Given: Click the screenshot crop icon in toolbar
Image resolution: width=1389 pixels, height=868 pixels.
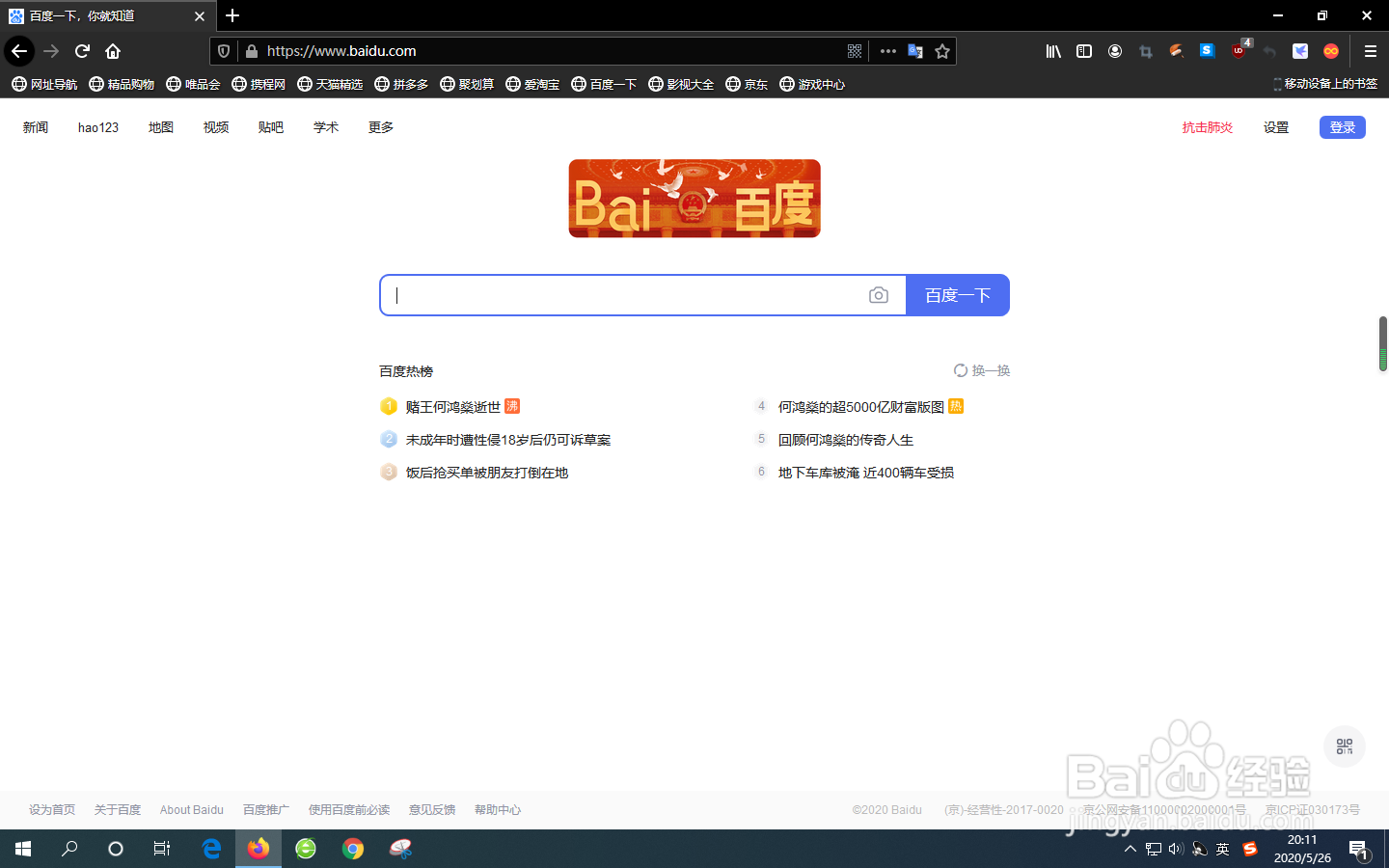Looking at the screenshot, I should click(x=1146, y=51).
